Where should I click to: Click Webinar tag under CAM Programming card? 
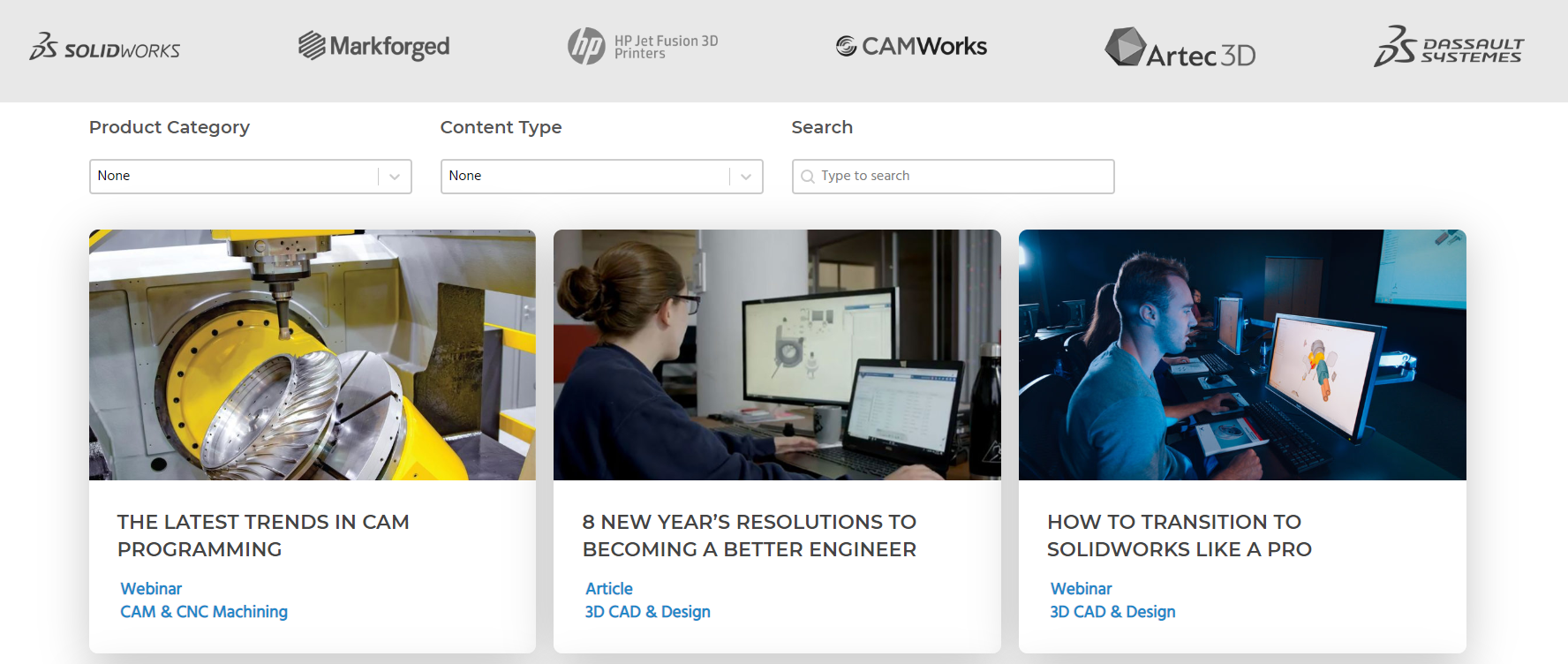(151, 589)
